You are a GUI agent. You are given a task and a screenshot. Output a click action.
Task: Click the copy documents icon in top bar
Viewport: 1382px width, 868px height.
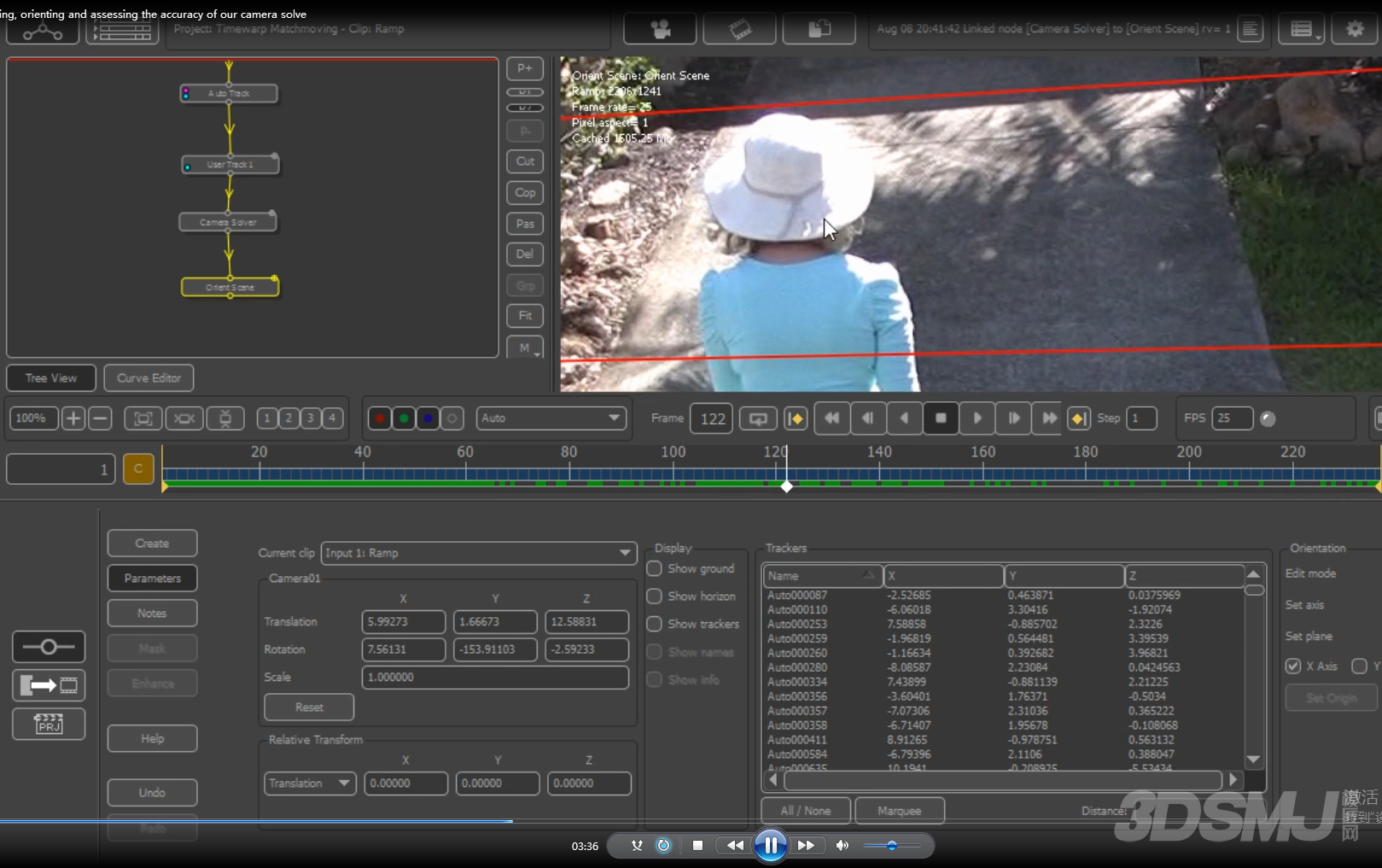(819, 29)
